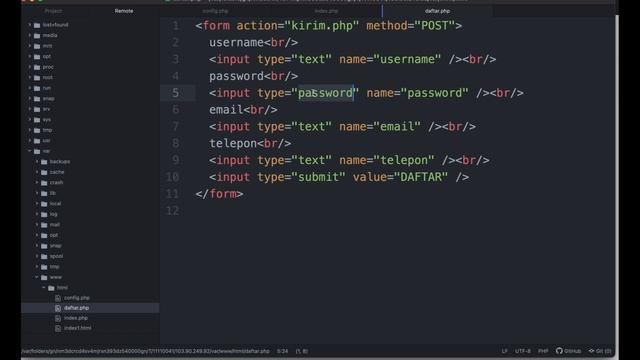Screen dimensions: 640x360
Task: Click the log folder icon
Action: click(44, 215)
